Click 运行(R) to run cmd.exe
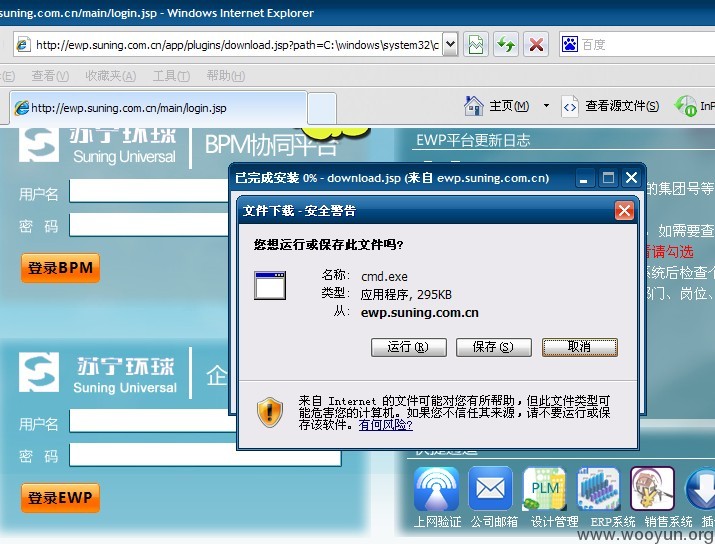Screen dimensions: 715x544 click(x=409, y=347)
